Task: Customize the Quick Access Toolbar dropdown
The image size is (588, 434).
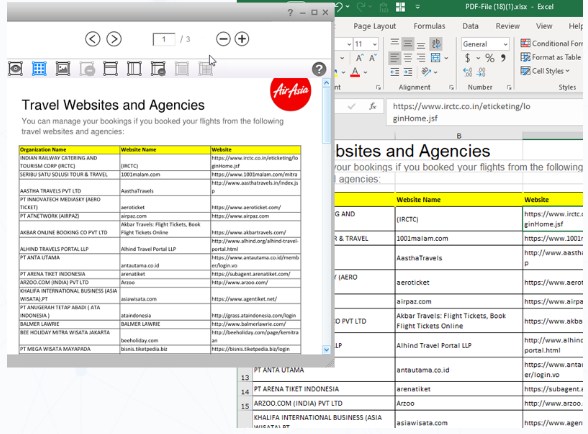Action: click(x=417, y=7)
